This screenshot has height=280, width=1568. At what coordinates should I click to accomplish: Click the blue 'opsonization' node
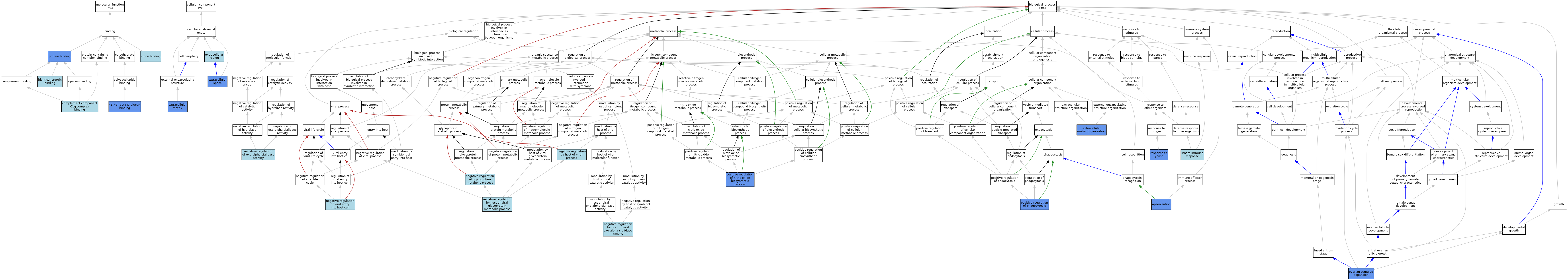(x=1161, y=204)
